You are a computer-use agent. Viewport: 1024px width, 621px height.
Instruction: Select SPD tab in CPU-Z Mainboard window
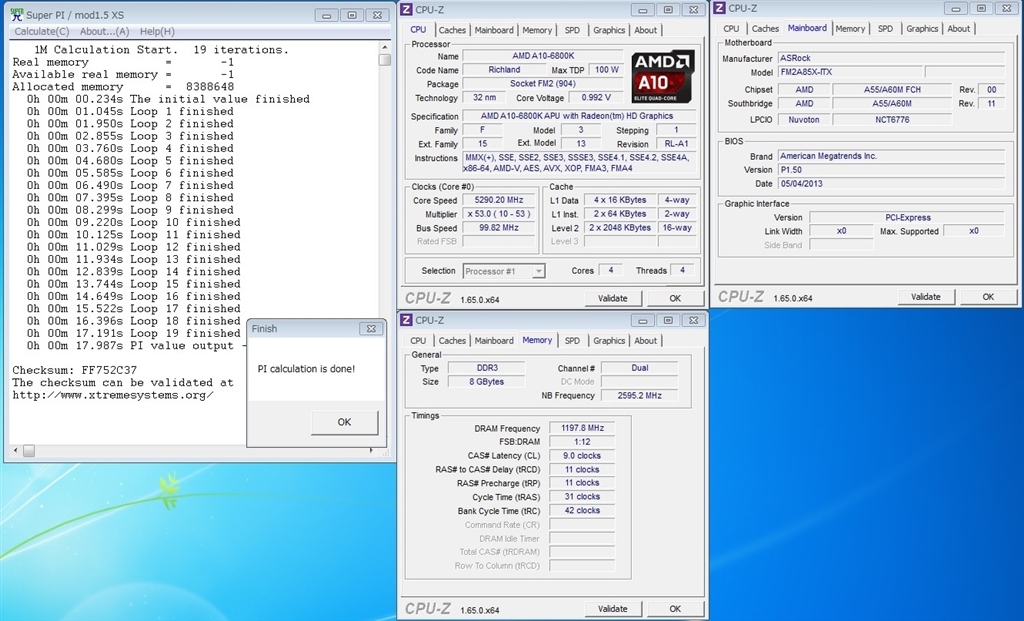click(885, 29)
